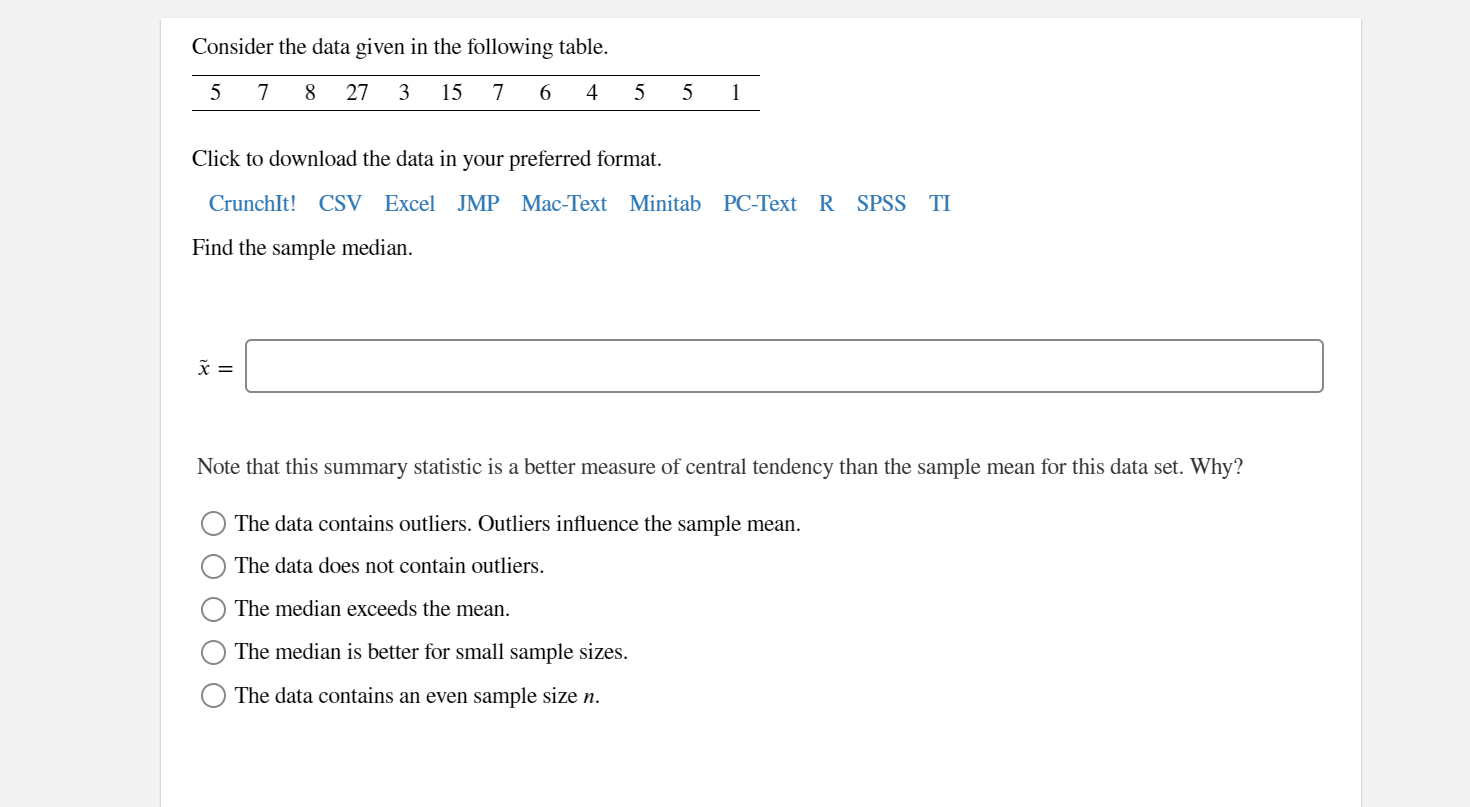Select 'The data does not contain outliers.'
The image size is (1470, 807).
[x=213, y=566]
